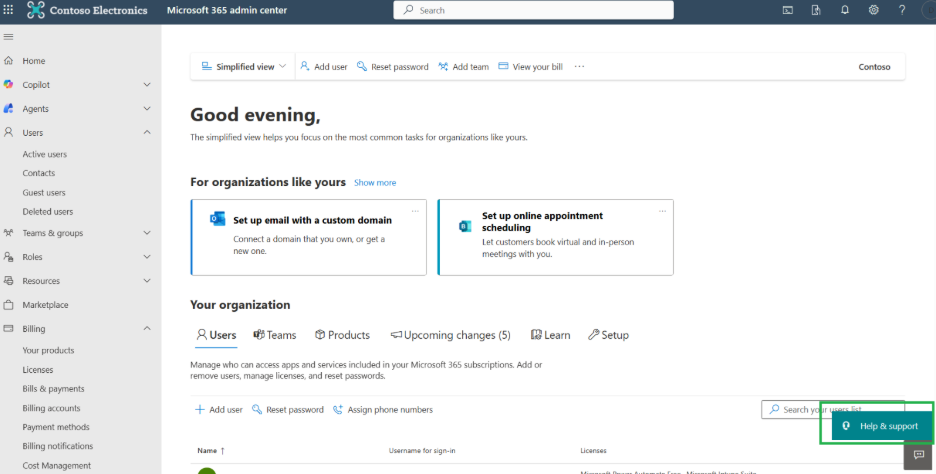Image resolution: width=936 pixels, height=474 pixels.
Task: Open the header document icon beside Cloud Shell
Action: click(816, 10)
